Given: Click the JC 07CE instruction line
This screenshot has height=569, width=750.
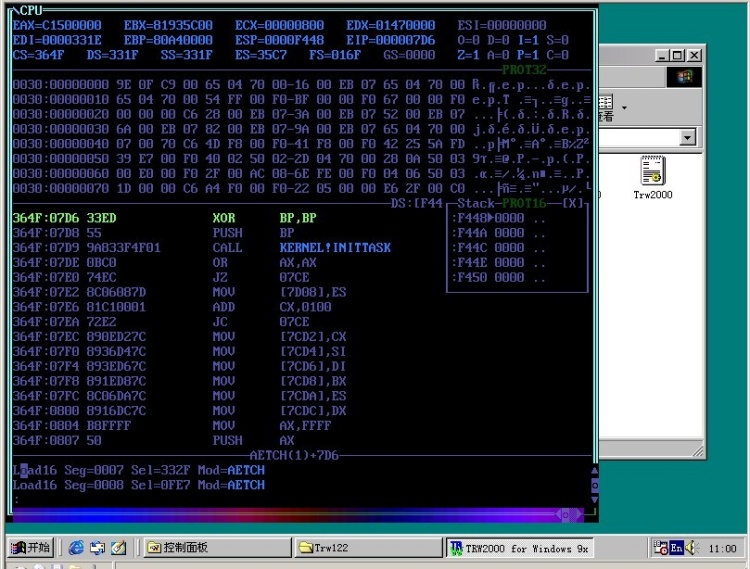Looking at the screenshot, I should [x=161, y=322].
